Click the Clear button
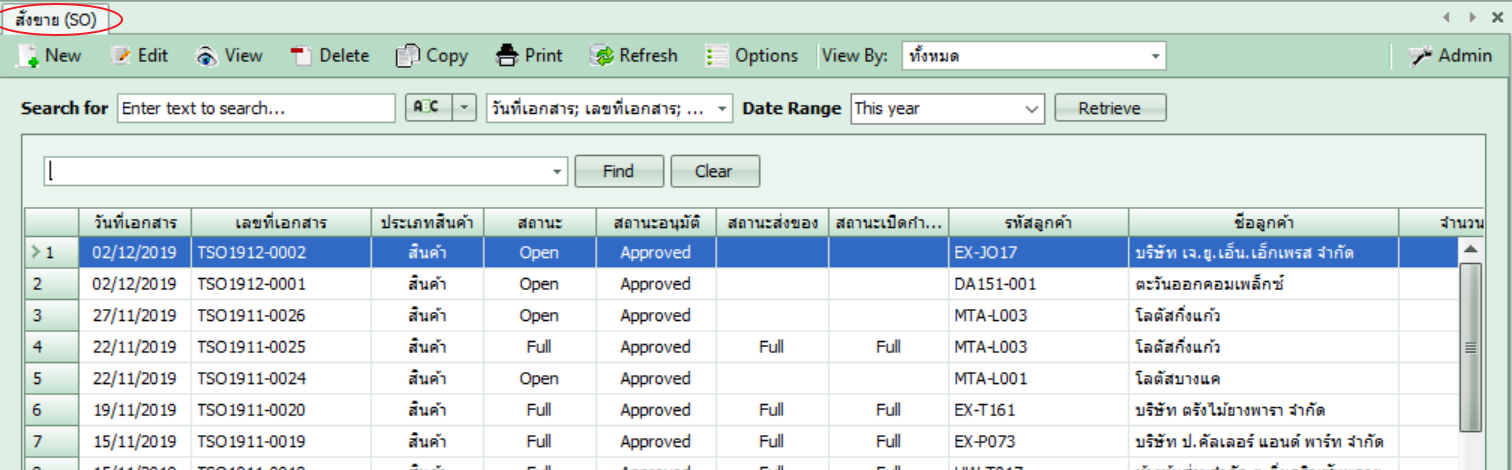The image size is (1512, 470). pyautogui.click(x=713, y=171)
